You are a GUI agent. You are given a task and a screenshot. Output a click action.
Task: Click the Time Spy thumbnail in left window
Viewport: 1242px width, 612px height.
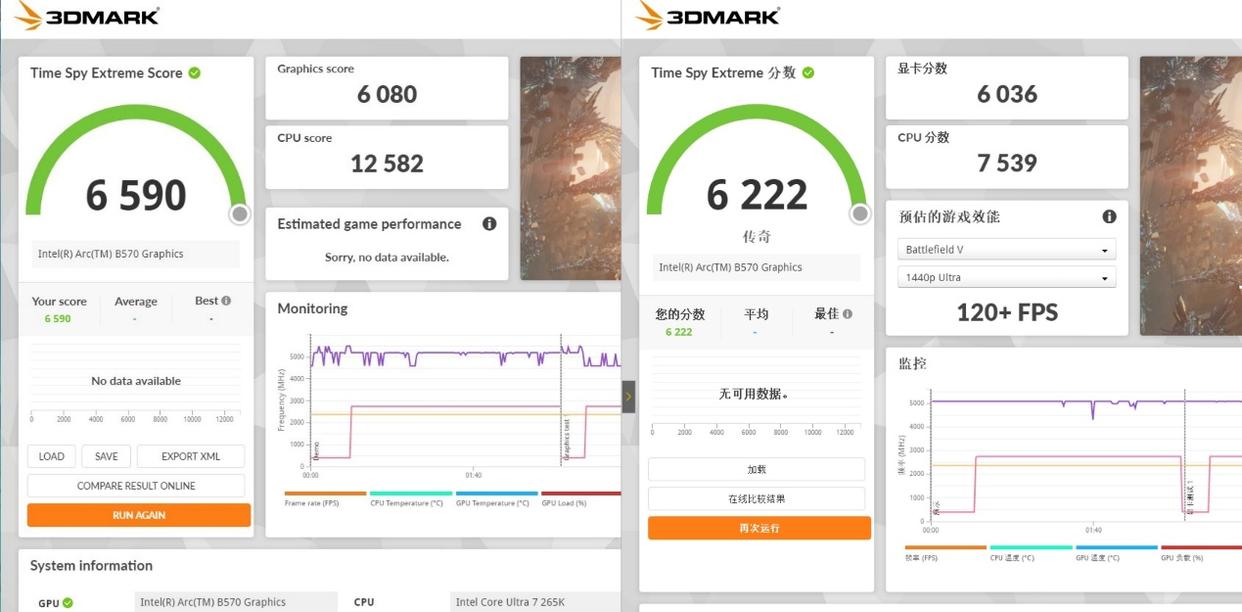point(570,168)
